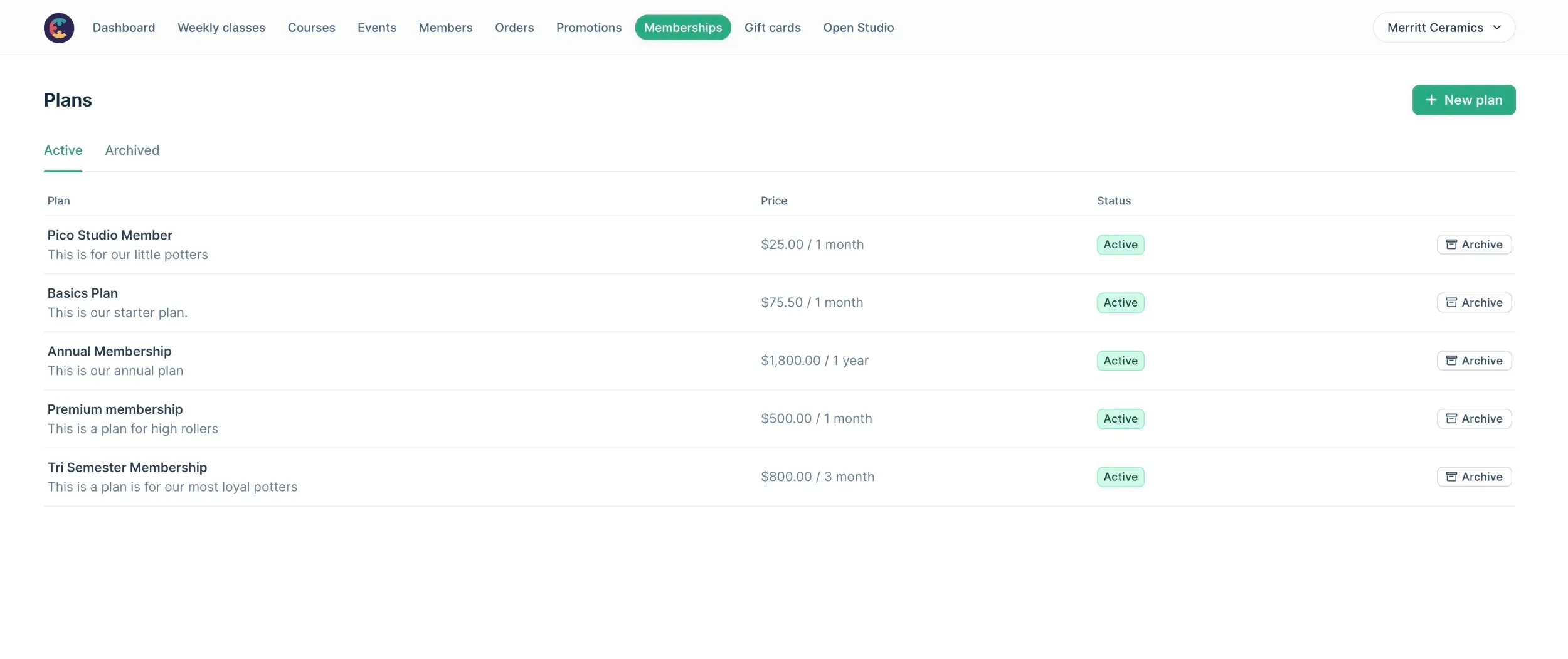Archive the Premium membership plan

pyautogui.click(x=1473, y=419)
